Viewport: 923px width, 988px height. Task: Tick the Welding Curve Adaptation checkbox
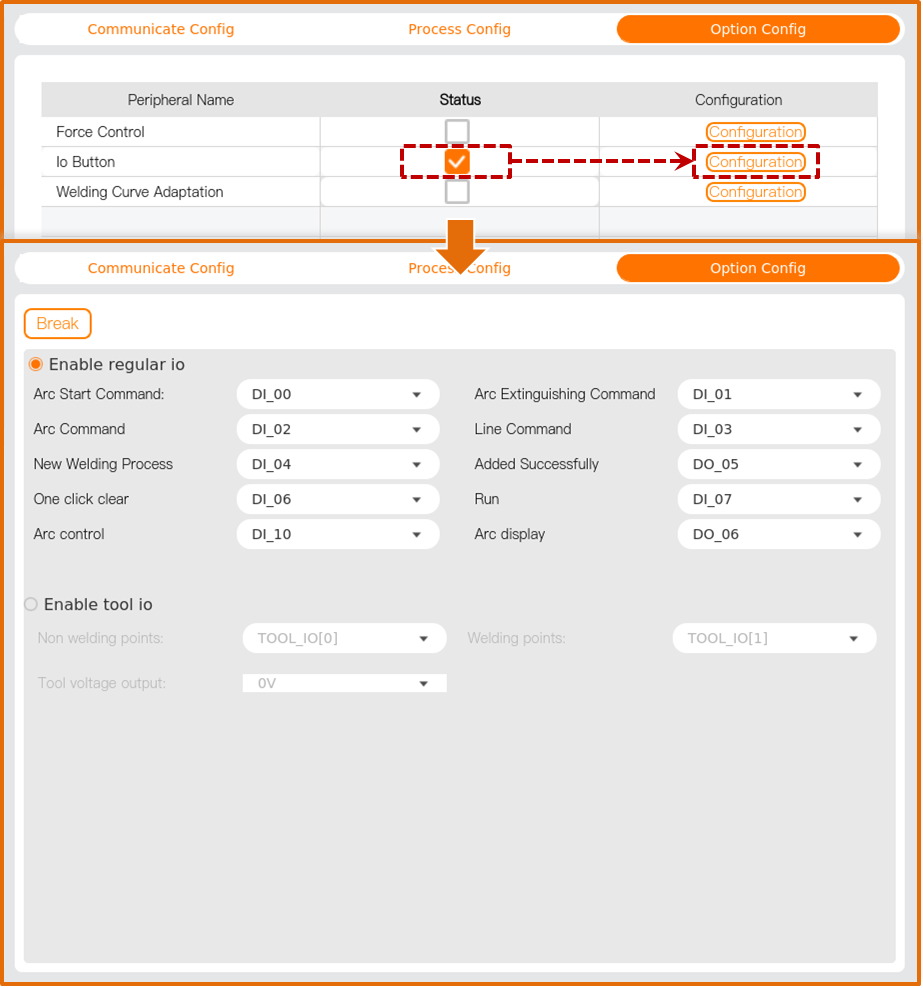coord(457,192)
